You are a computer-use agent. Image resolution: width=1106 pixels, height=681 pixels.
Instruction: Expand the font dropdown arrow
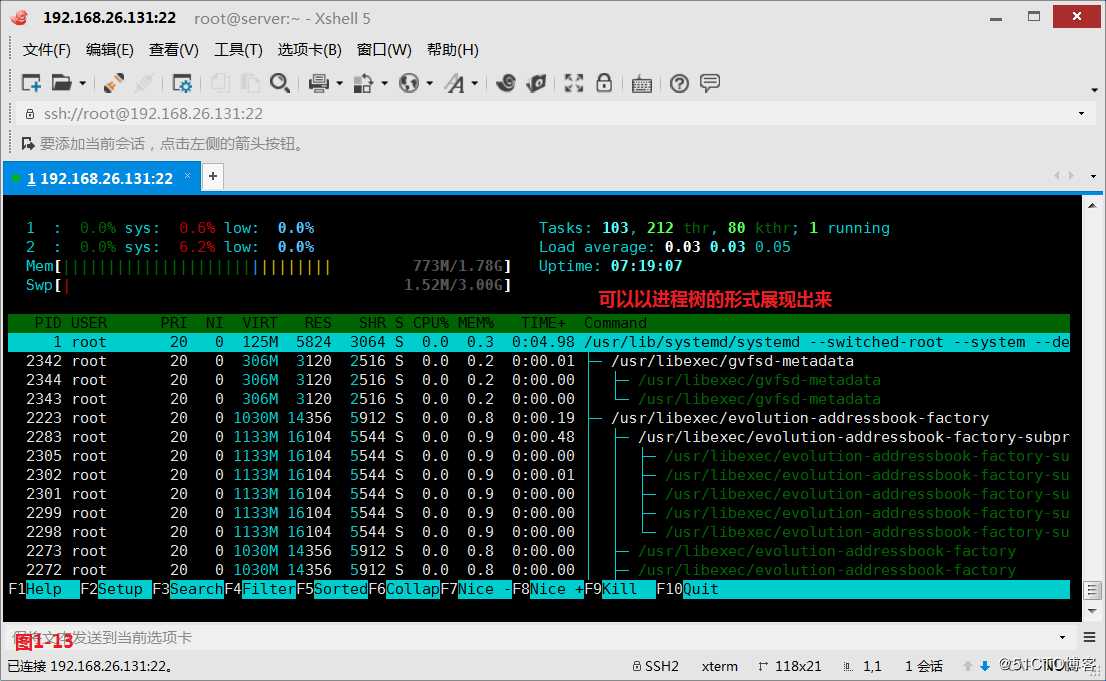(x=475, y=83)
